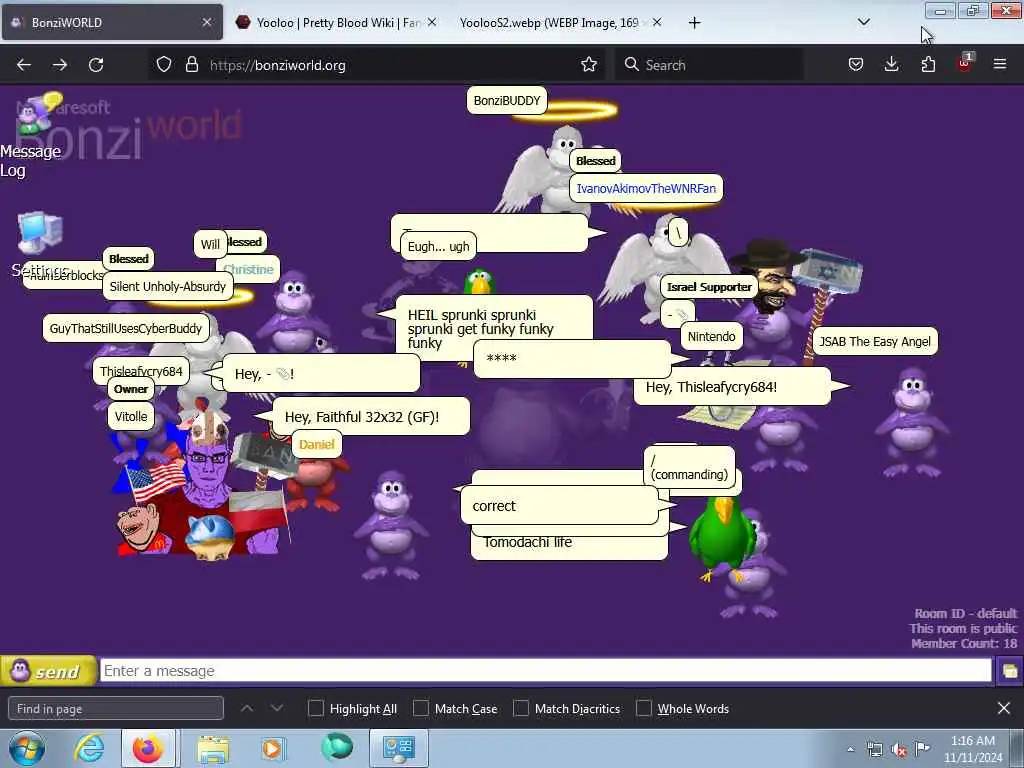This screenshot has height=768, width=1024.
Task: Enable the Whole Words checkbox
Action: (643, 709)
